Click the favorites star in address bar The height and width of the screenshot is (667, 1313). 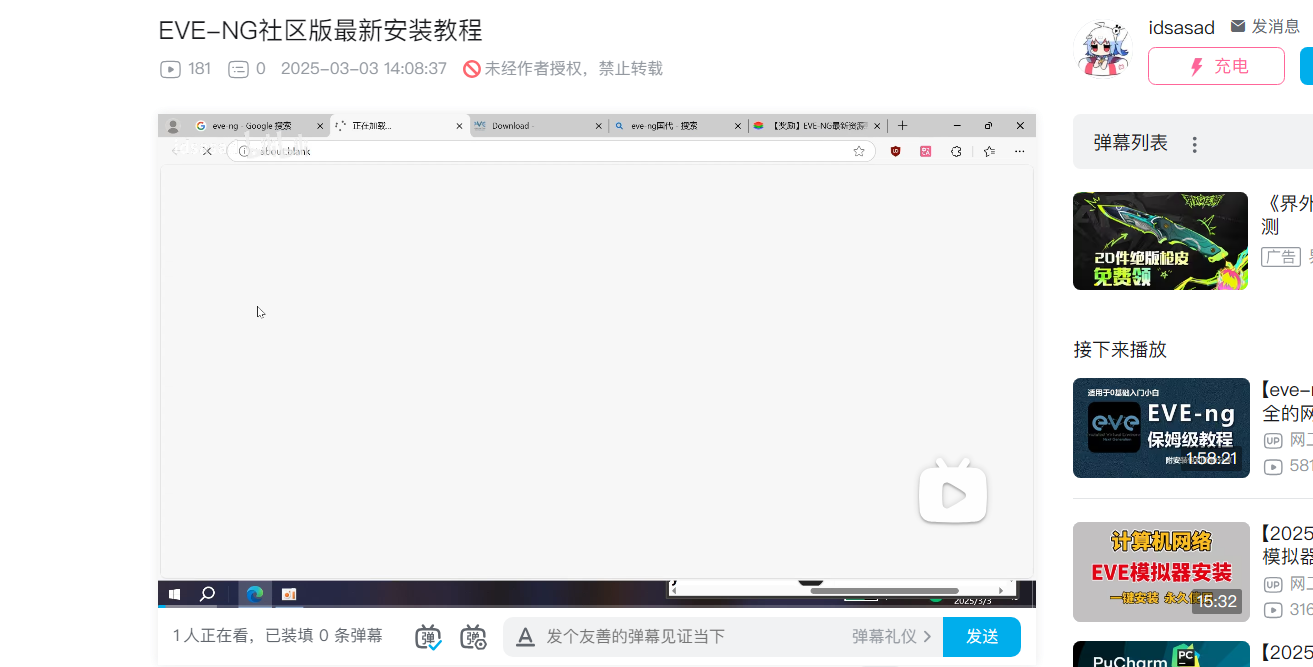[859, 151]
